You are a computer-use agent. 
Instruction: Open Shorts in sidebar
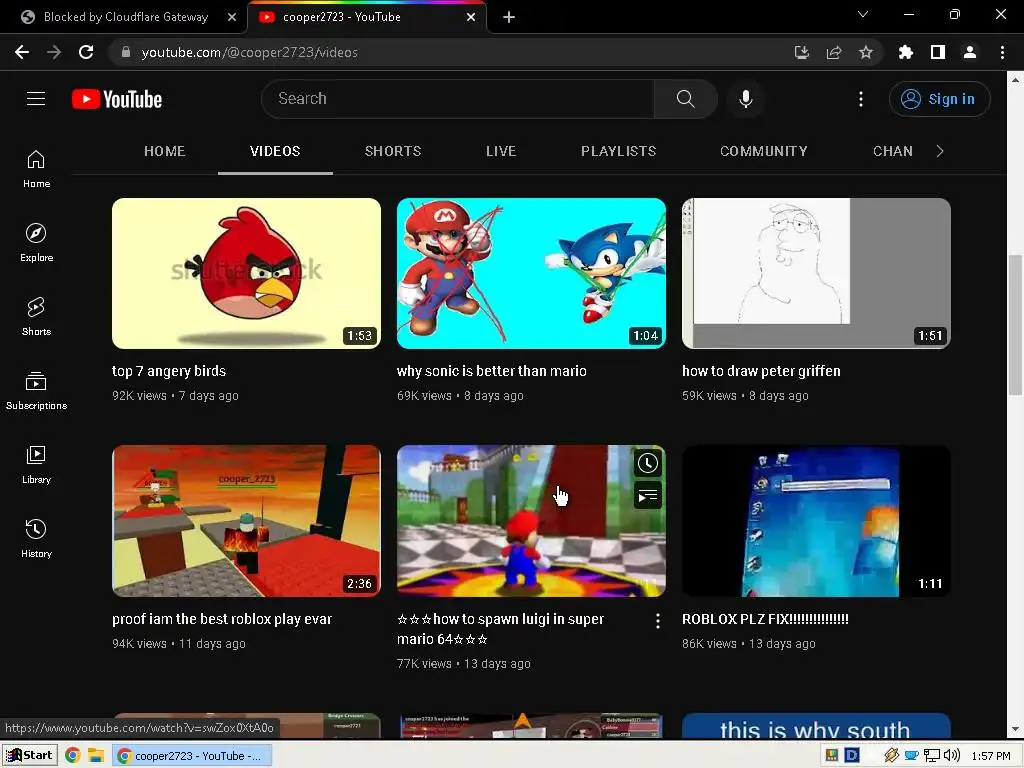36,316
